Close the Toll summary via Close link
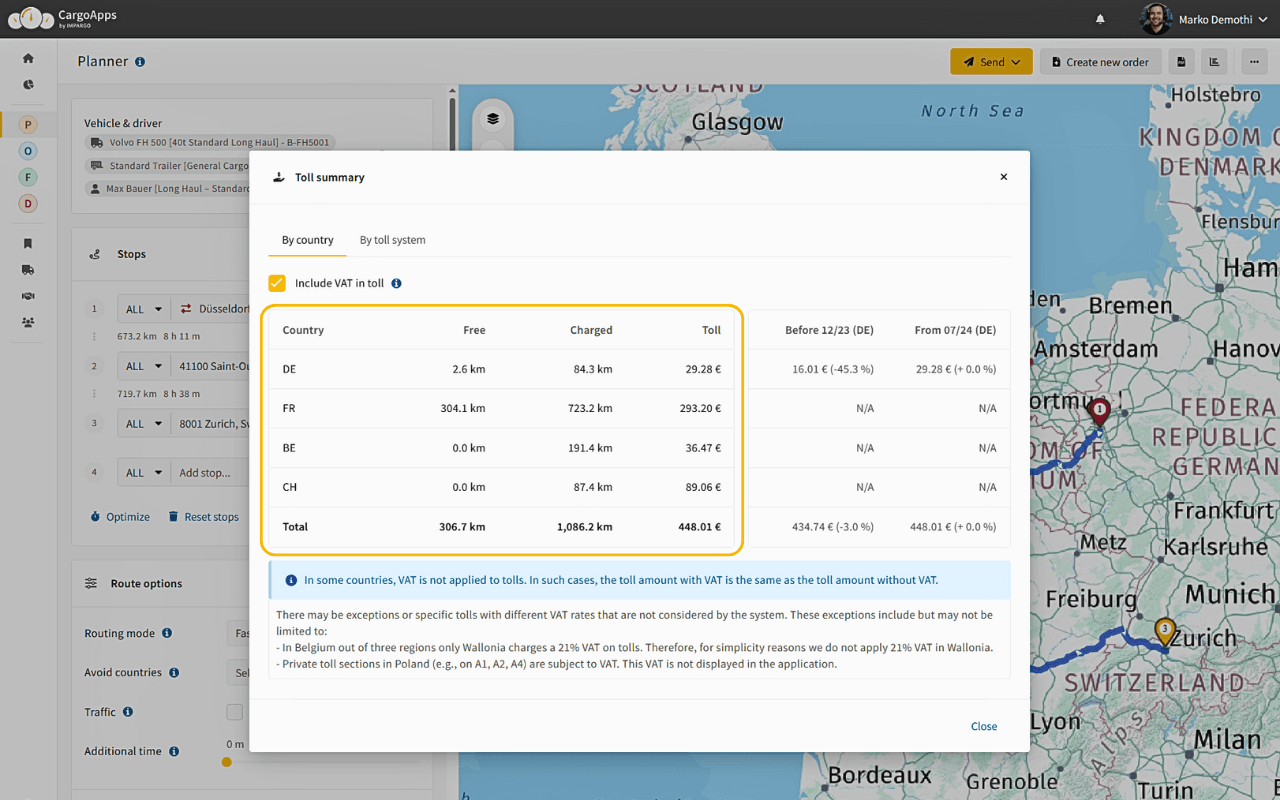Screen dimensions: 1280x800 (x=983, y=727)
